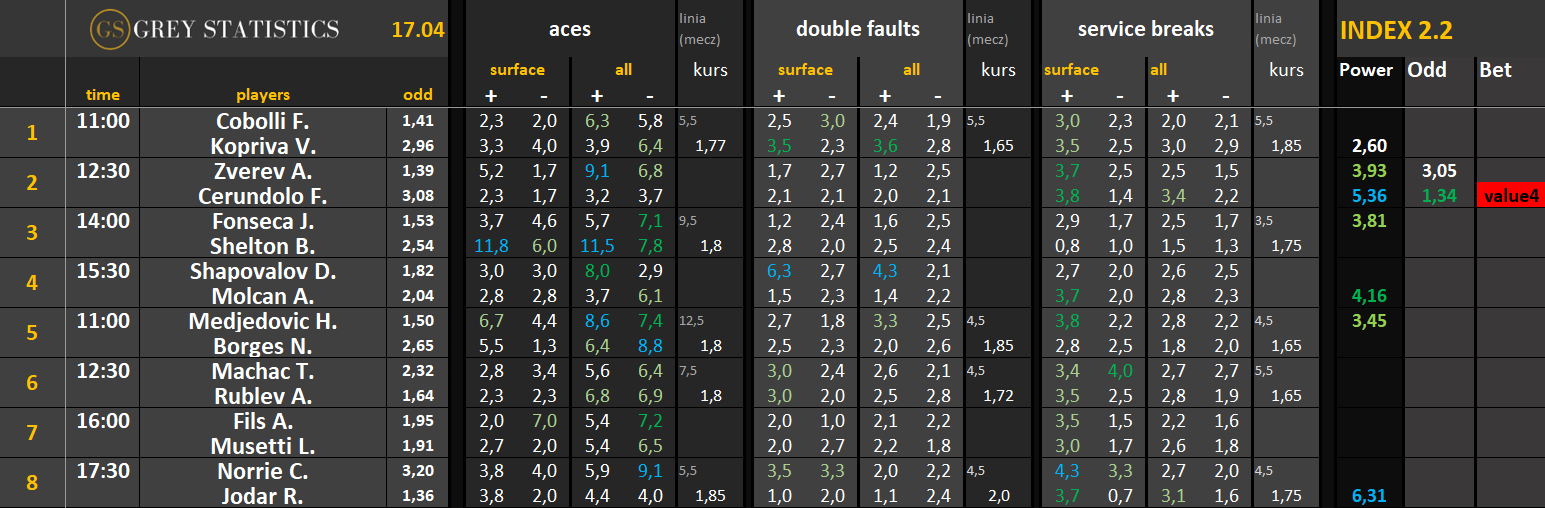
Task: Click the Power column header
Action: tap(1365, 70)
